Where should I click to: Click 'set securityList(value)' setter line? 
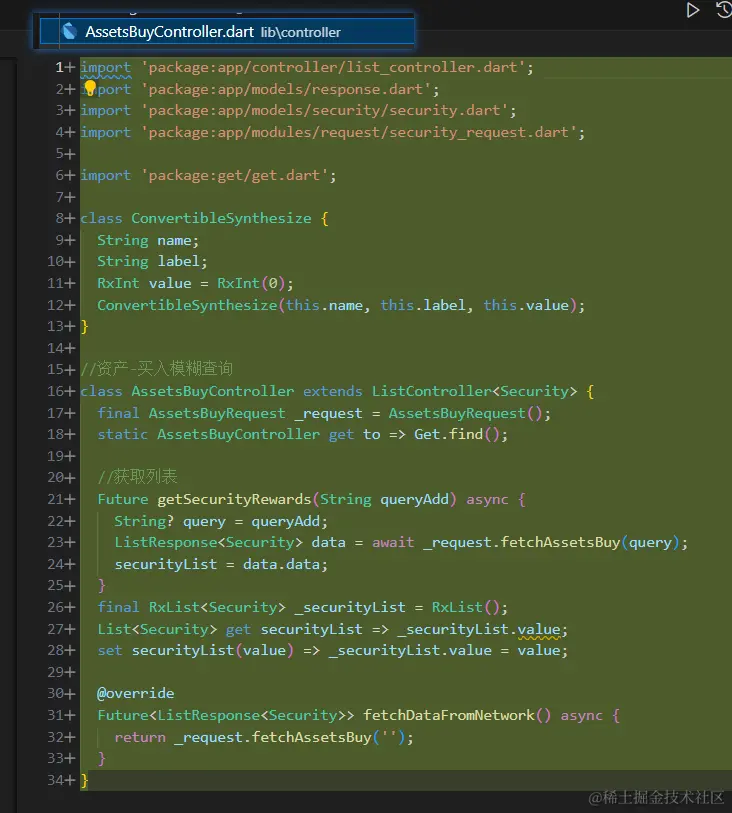tap(332, 651)
